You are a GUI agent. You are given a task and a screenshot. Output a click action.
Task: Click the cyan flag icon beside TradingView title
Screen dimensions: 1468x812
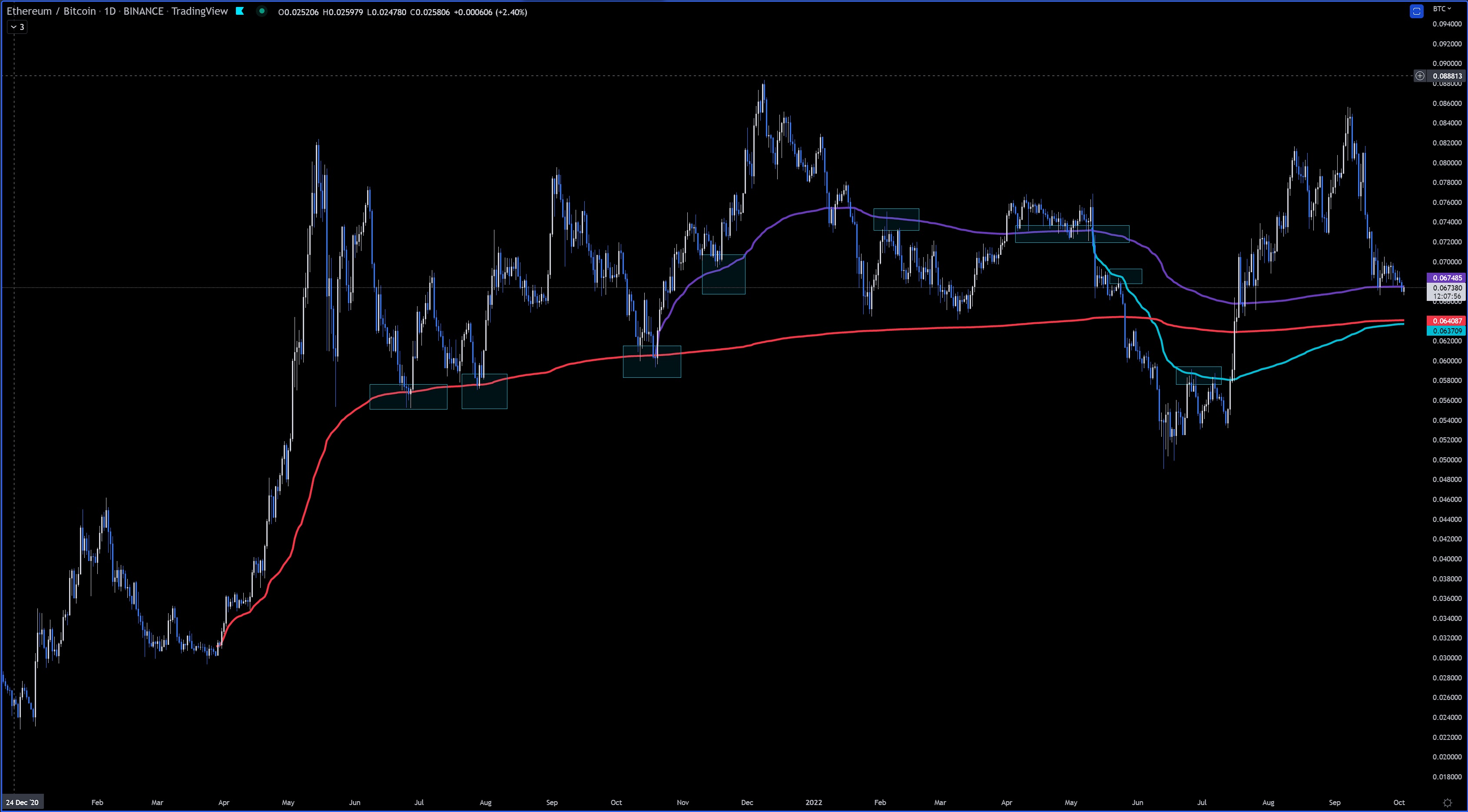(240, 11)
